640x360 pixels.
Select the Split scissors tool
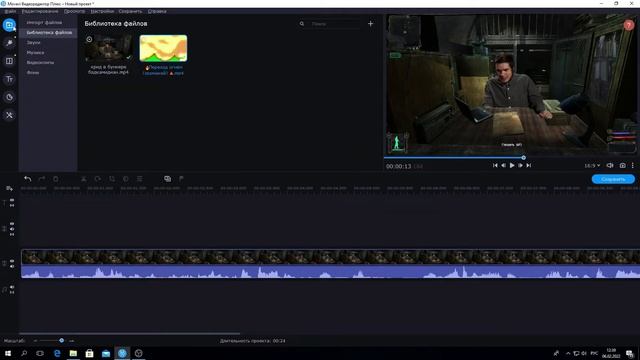click(84, 179)
